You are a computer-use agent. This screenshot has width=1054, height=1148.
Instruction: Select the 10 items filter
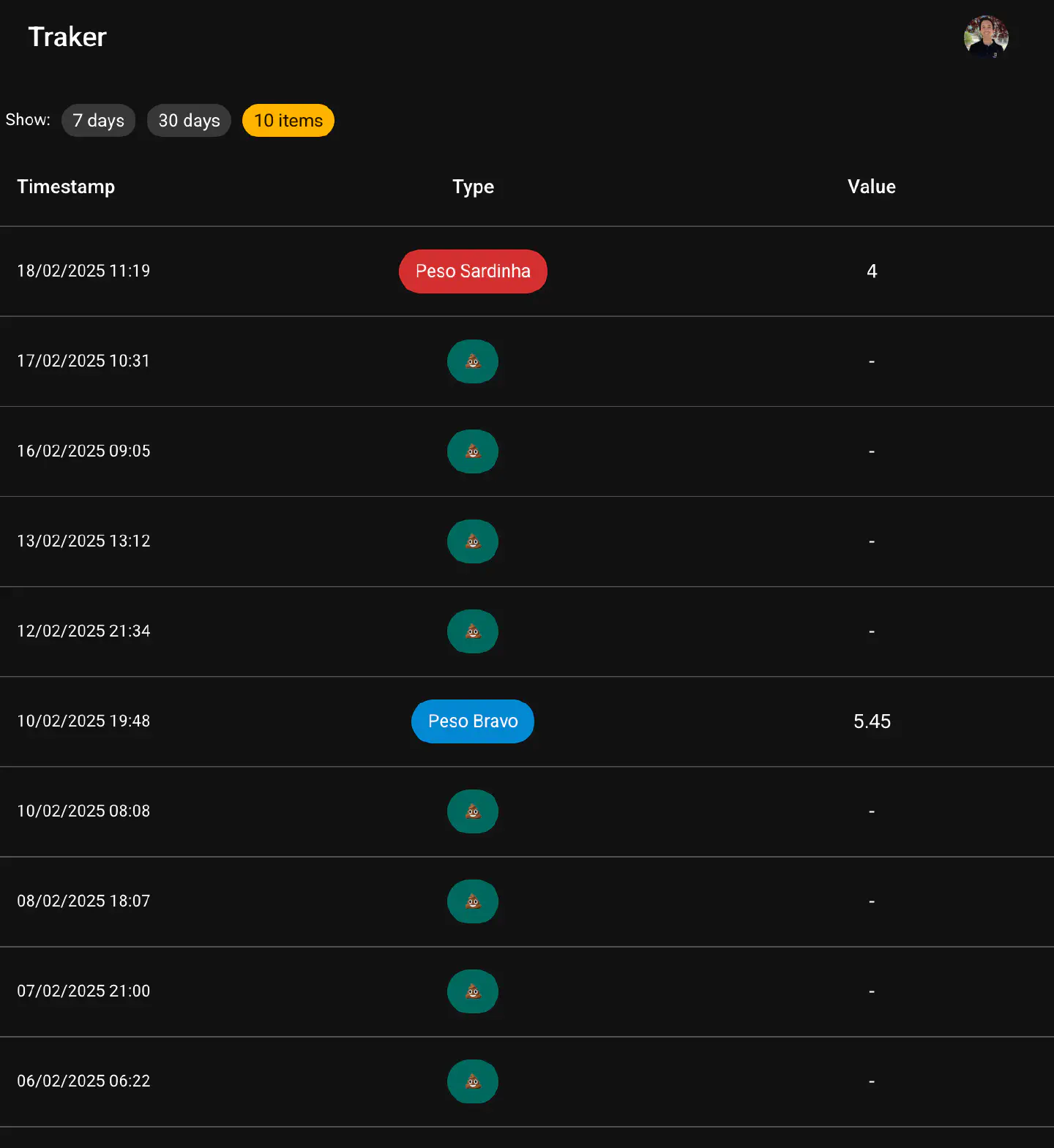[x=288, y=121]
